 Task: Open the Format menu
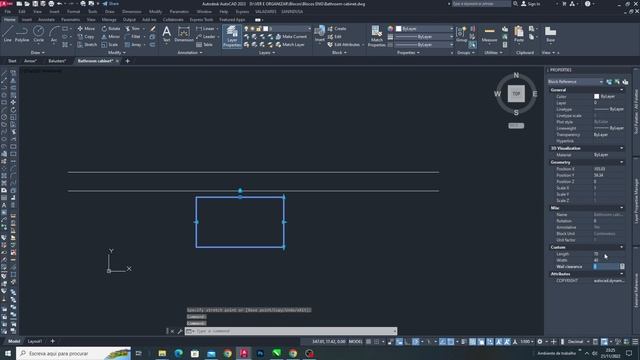pyautogui.click(x=73, y=12)
